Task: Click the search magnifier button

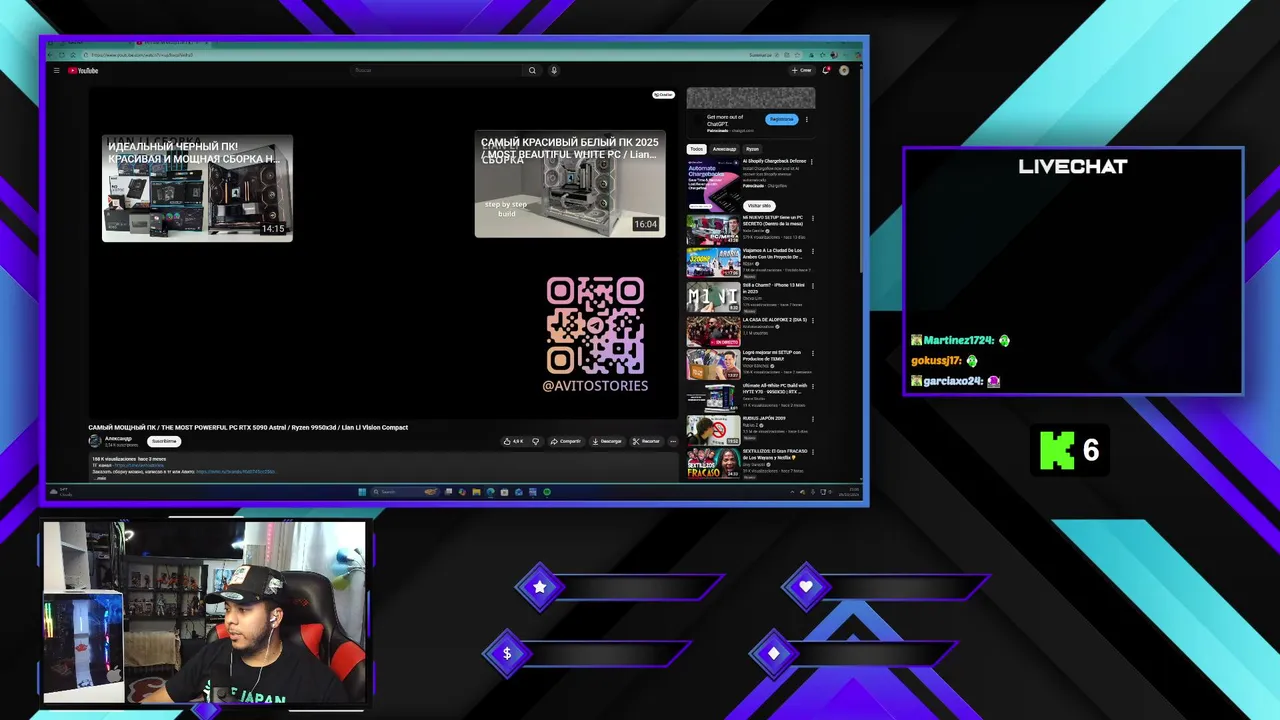Action: click(x=532, y=71)
